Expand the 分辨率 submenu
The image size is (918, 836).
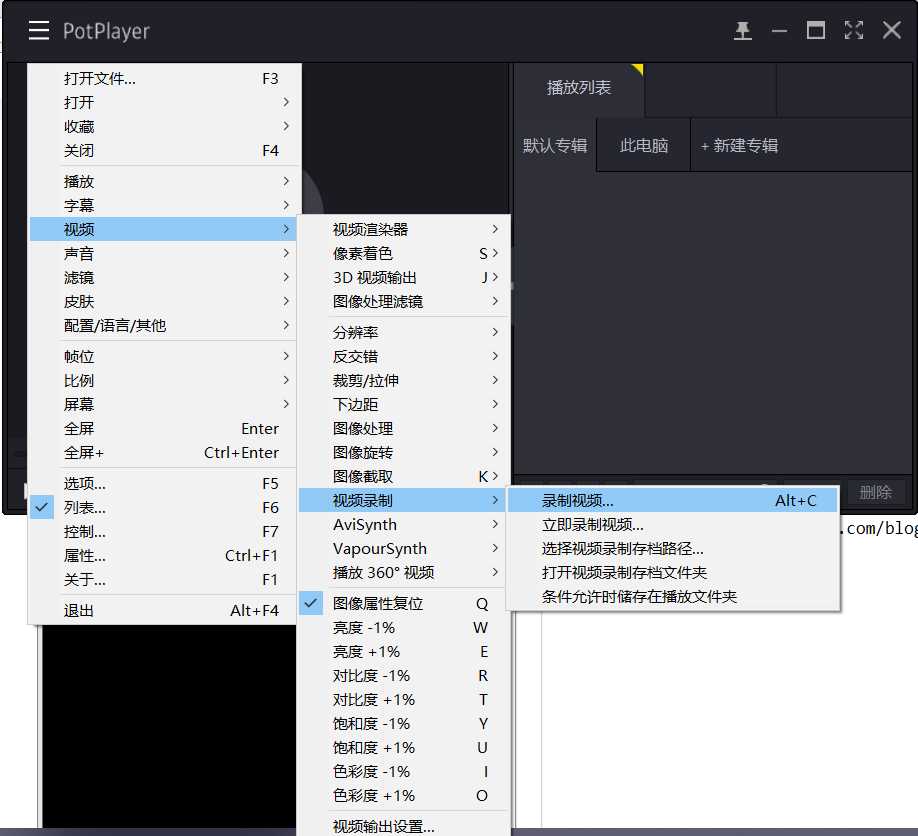coord(403,333)
